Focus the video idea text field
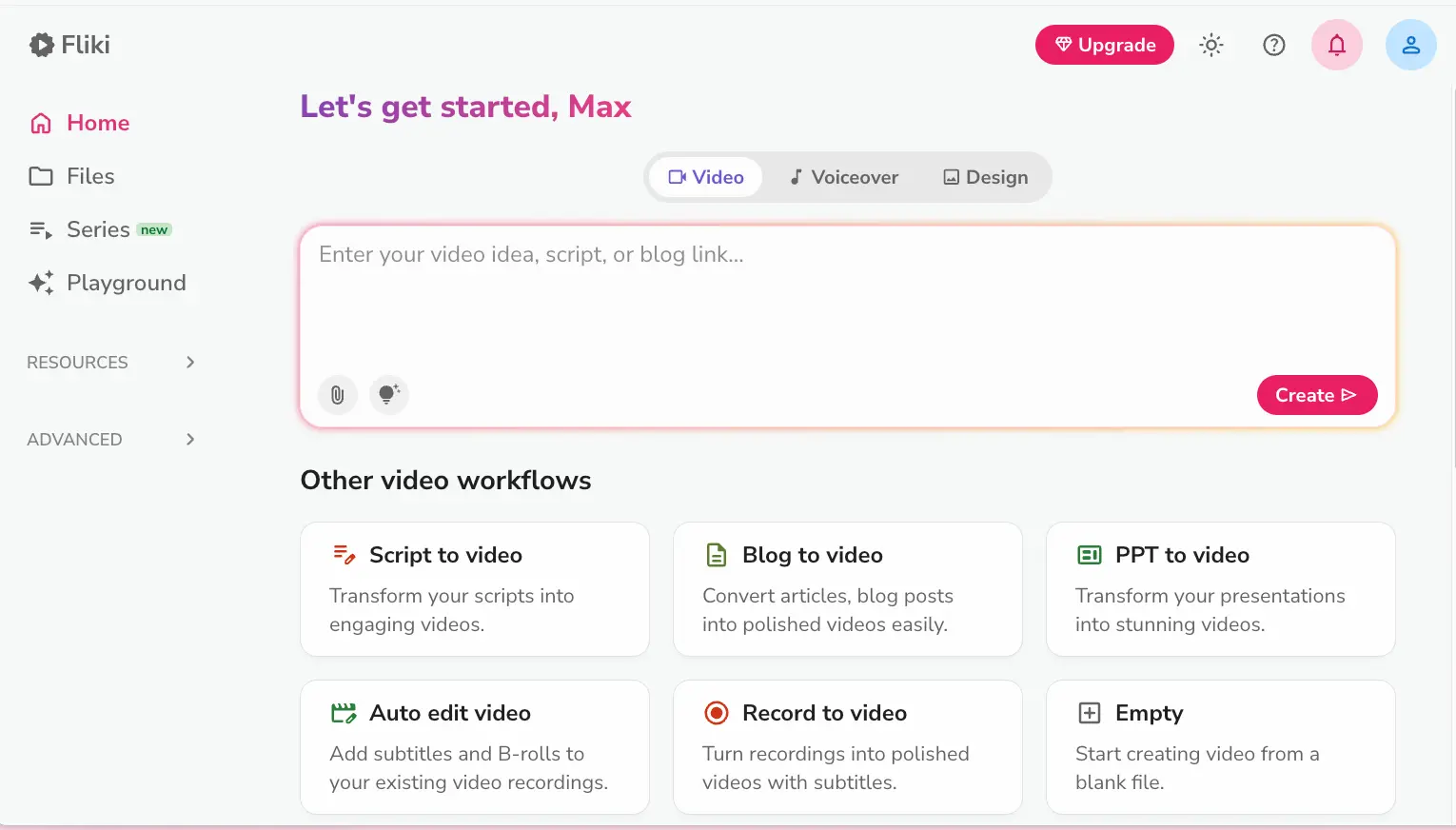 847,295
